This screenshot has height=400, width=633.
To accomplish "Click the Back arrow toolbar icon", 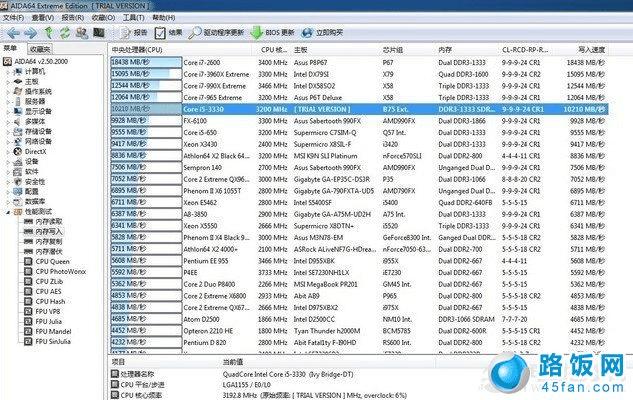I will point(14,33).
